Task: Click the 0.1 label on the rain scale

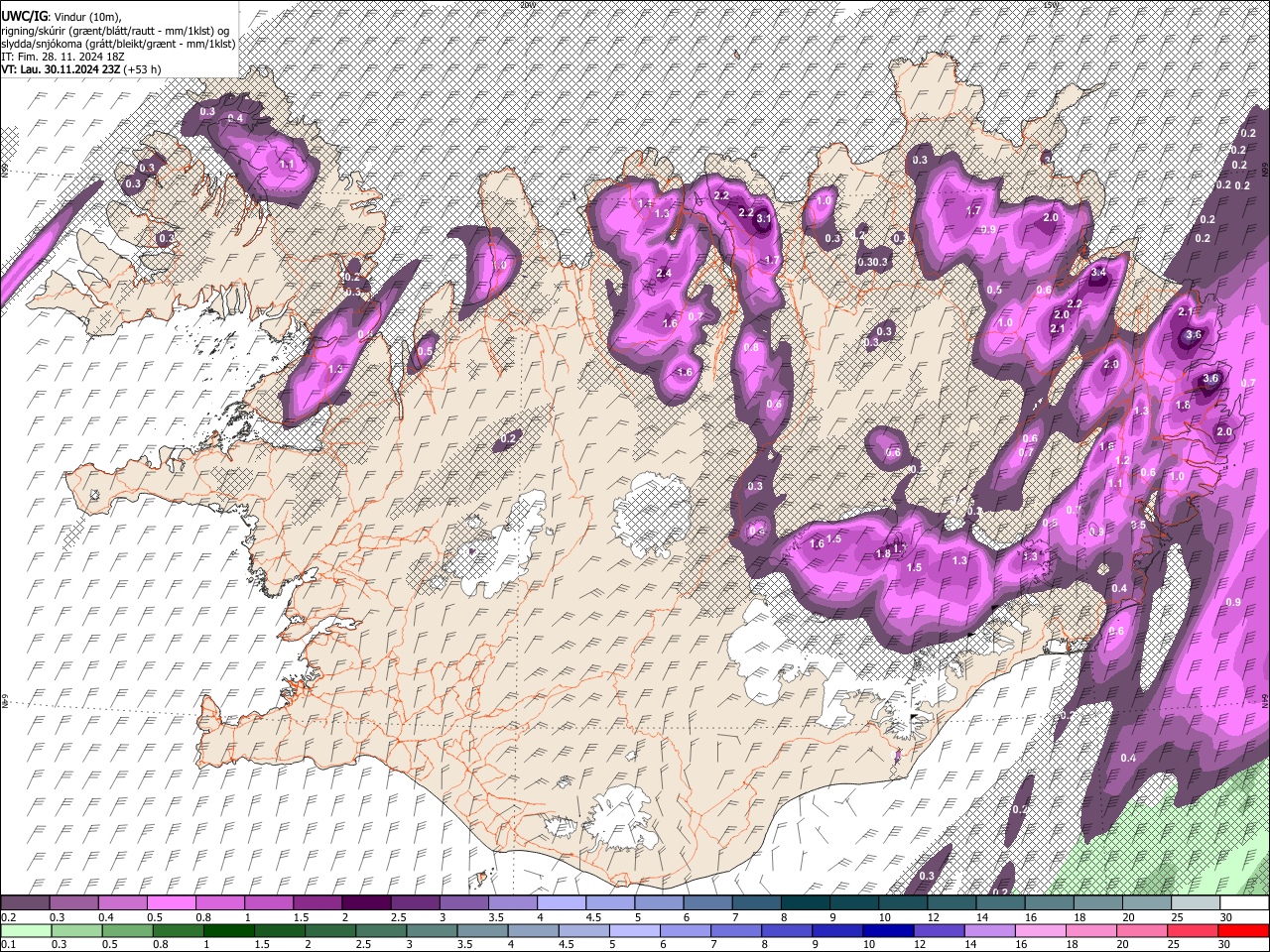Action: tap(8, 944)
